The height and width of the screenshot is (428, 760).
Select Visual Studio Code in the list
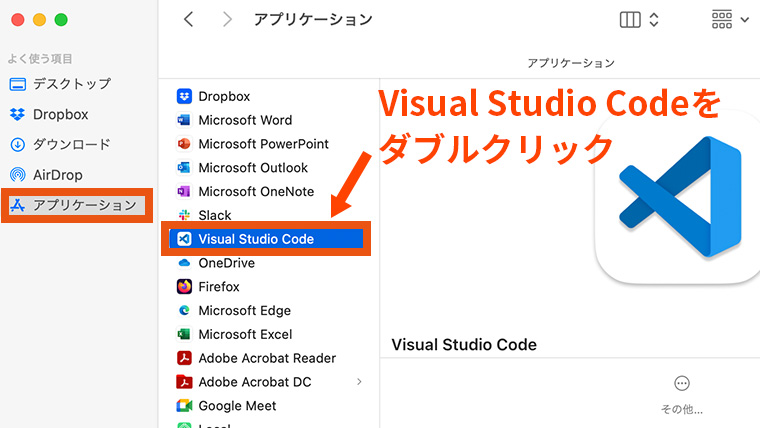point(256,239)
